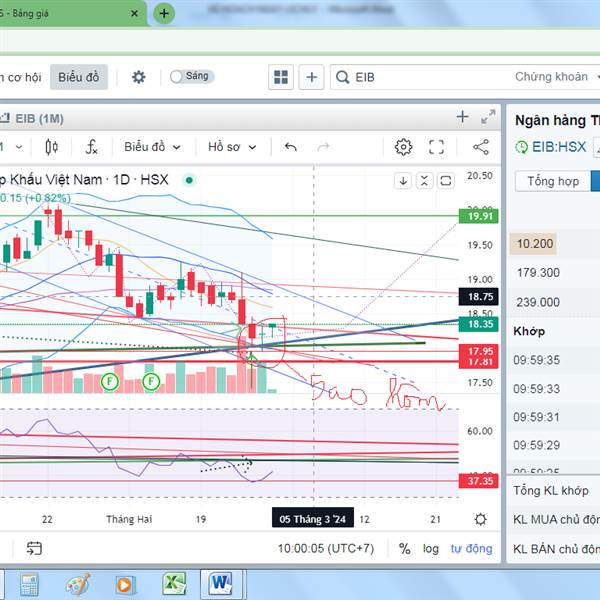Viewport: 600px width, 600px height.
Task: Toggle log scale on the chart
Action: (430, 548)
